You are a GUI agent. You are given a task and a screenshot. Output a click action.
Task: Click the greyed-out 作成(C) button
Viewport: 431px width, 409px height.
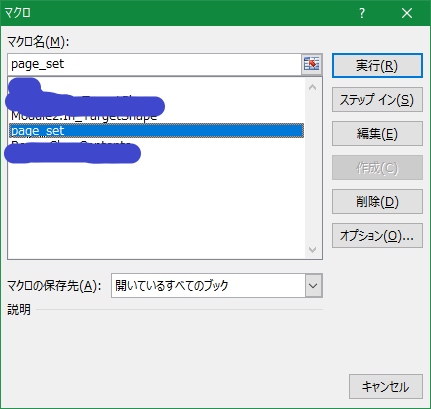[377, 168]
